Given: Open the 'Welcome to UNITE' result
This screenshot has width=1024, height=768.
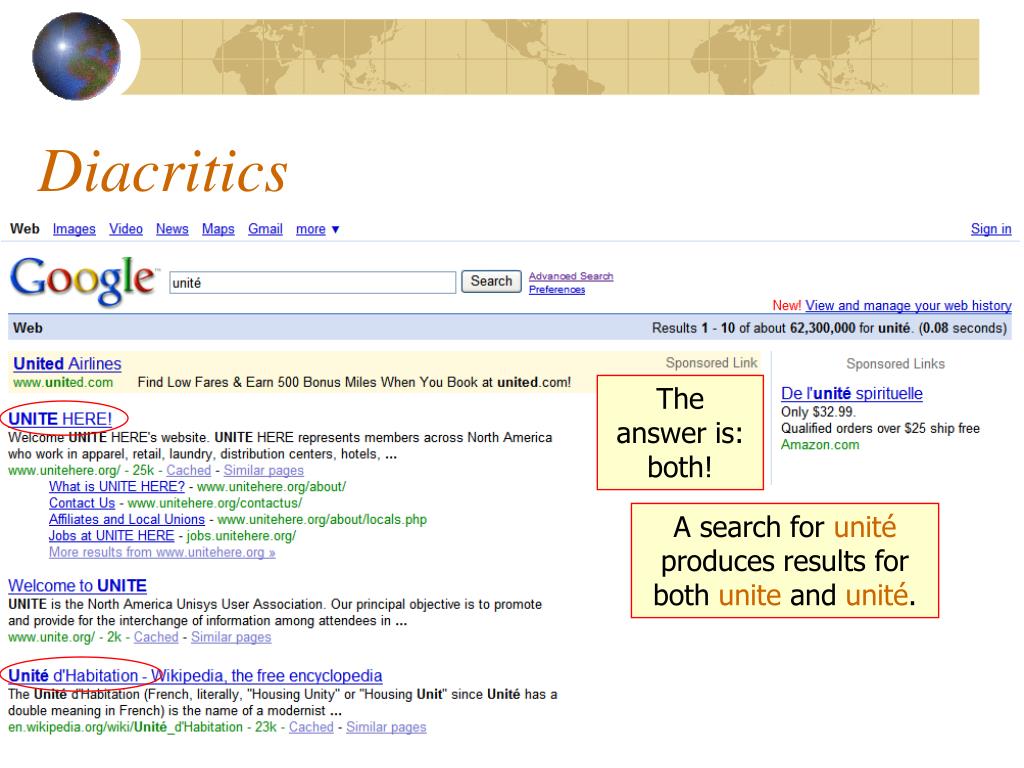Looking at the screenshot, I should coord(77,586).
